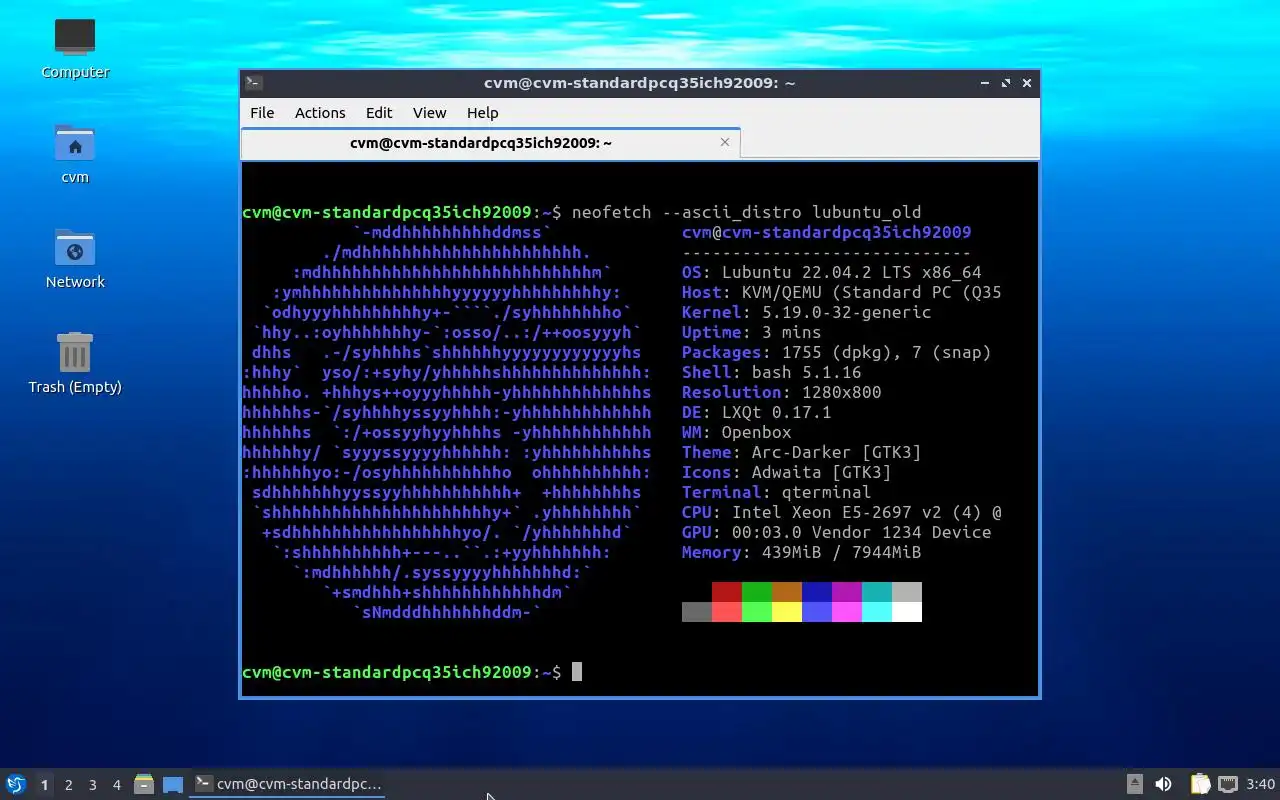
Task: Click the 'Packages: 1755 (dpkg)' line
Action: click(x=837, y=352)
